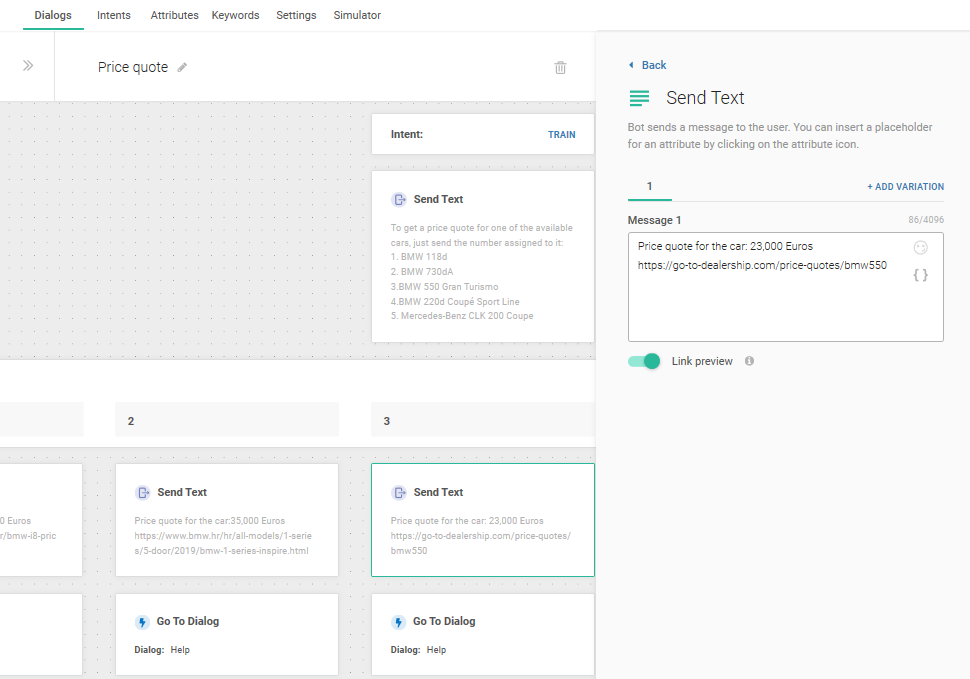Switch to the Simulator tab
Image resolution: width=970 pixels, height=679 pixels.
coord(357,16)
